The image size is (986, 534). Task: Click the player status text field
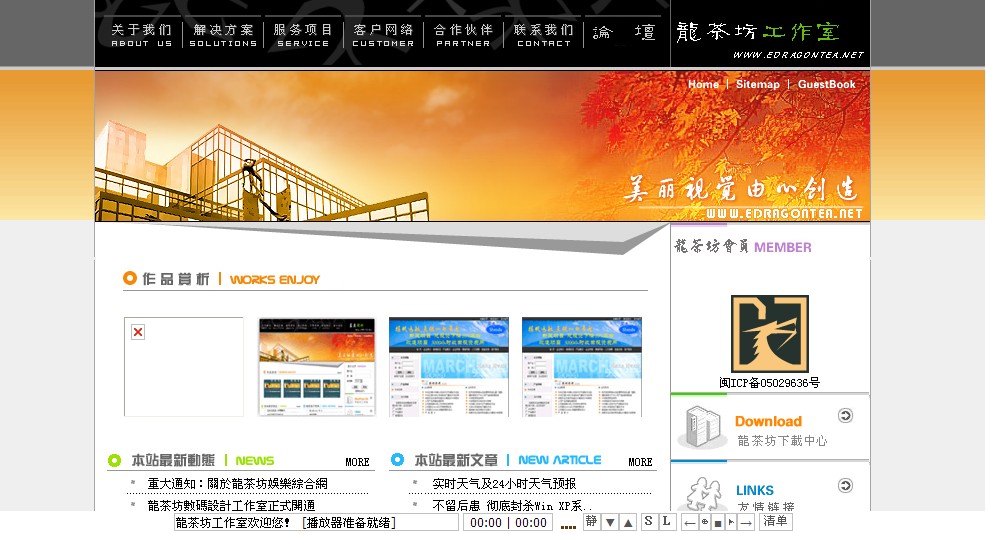tap(316, 522)
